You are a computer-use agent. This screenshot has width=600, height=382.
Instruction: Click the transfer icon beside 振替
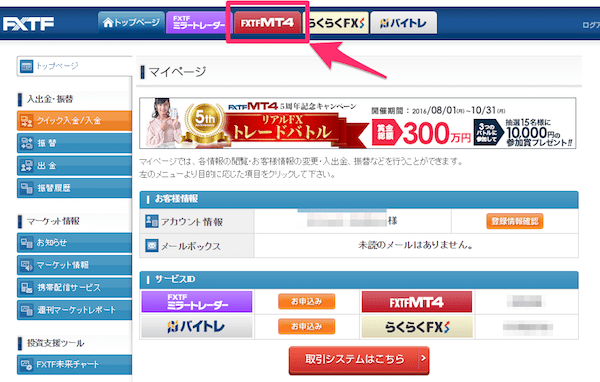pos(26,144)
